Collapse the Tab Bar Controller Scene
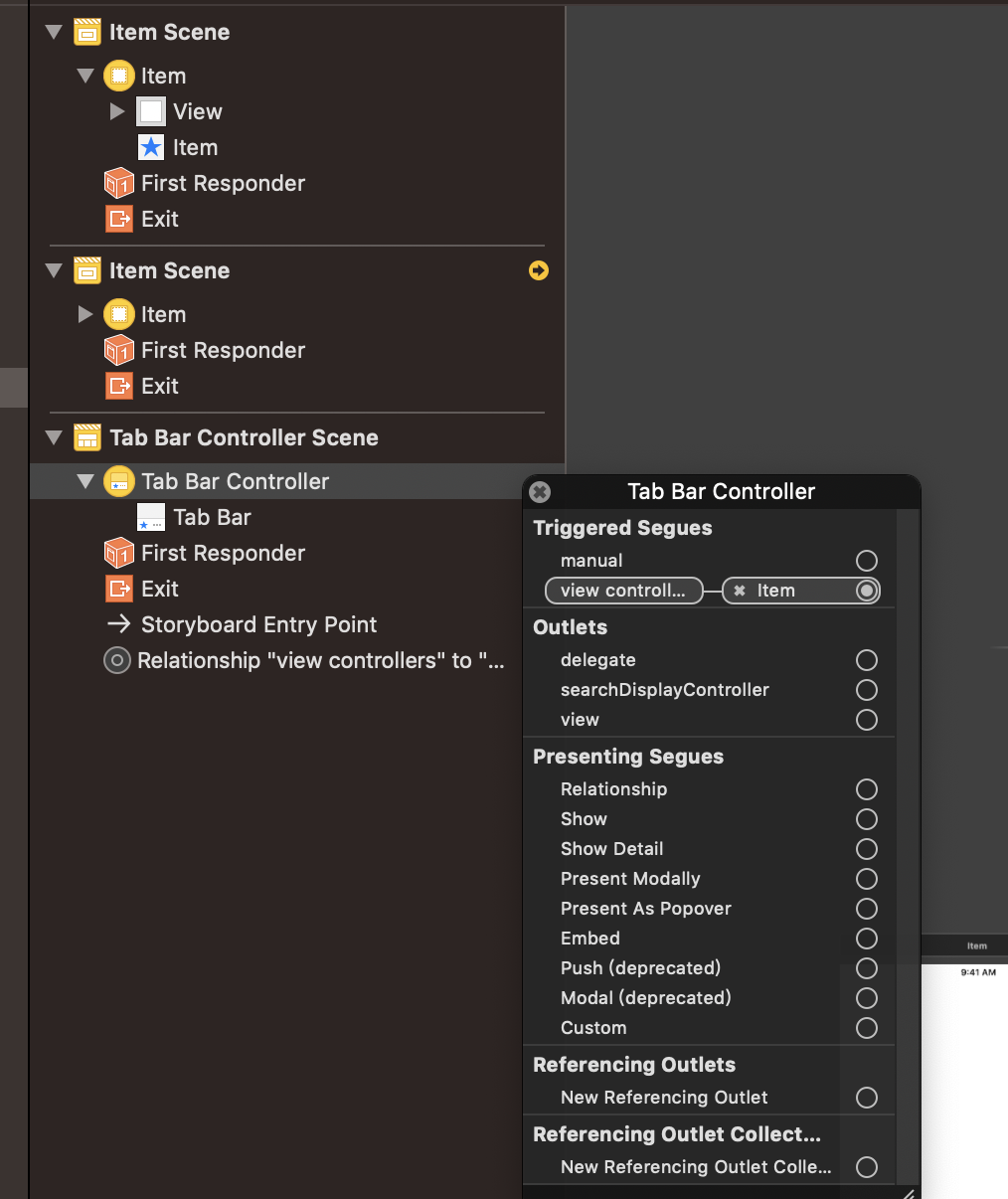 point(55,438)
